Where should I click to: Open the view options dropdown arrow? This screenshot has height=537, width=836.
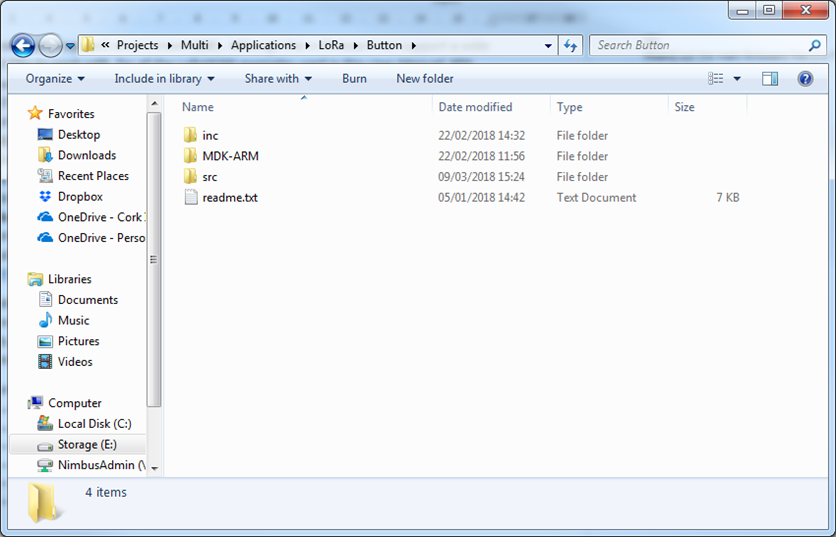pos(737,79)
